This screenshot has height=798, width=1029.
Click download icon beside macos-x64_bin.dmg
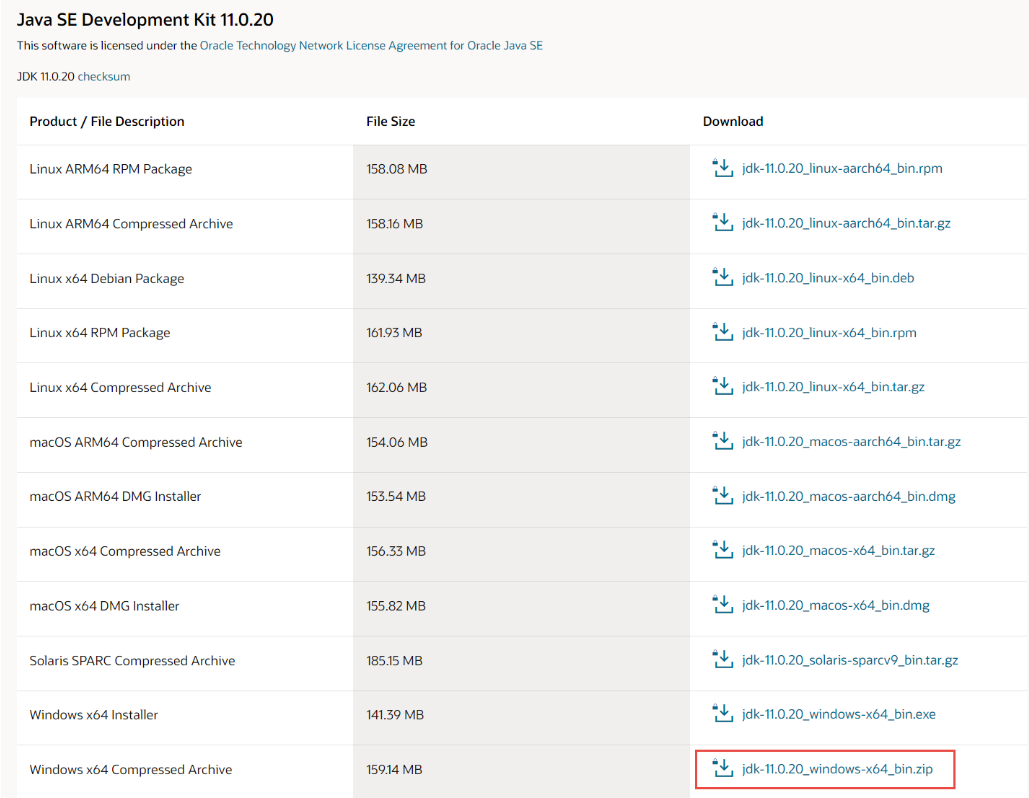pos(723,605)
